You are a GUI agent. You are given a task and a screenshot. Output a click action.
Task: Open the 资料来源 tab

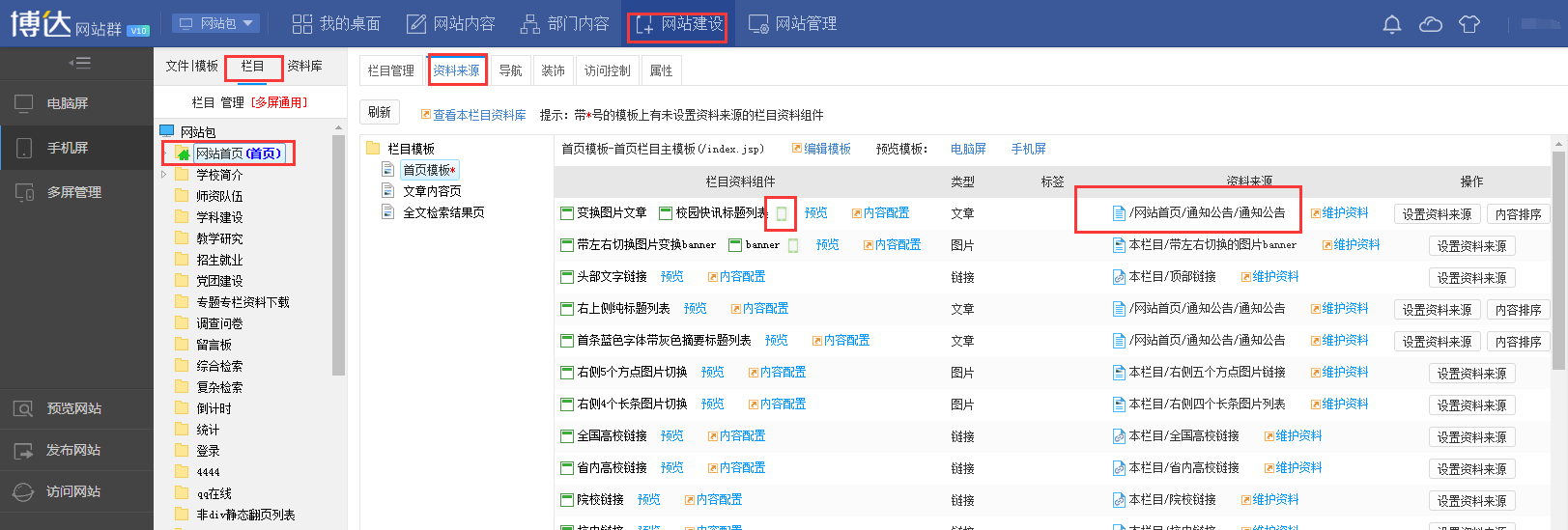(x=456, y=70)
